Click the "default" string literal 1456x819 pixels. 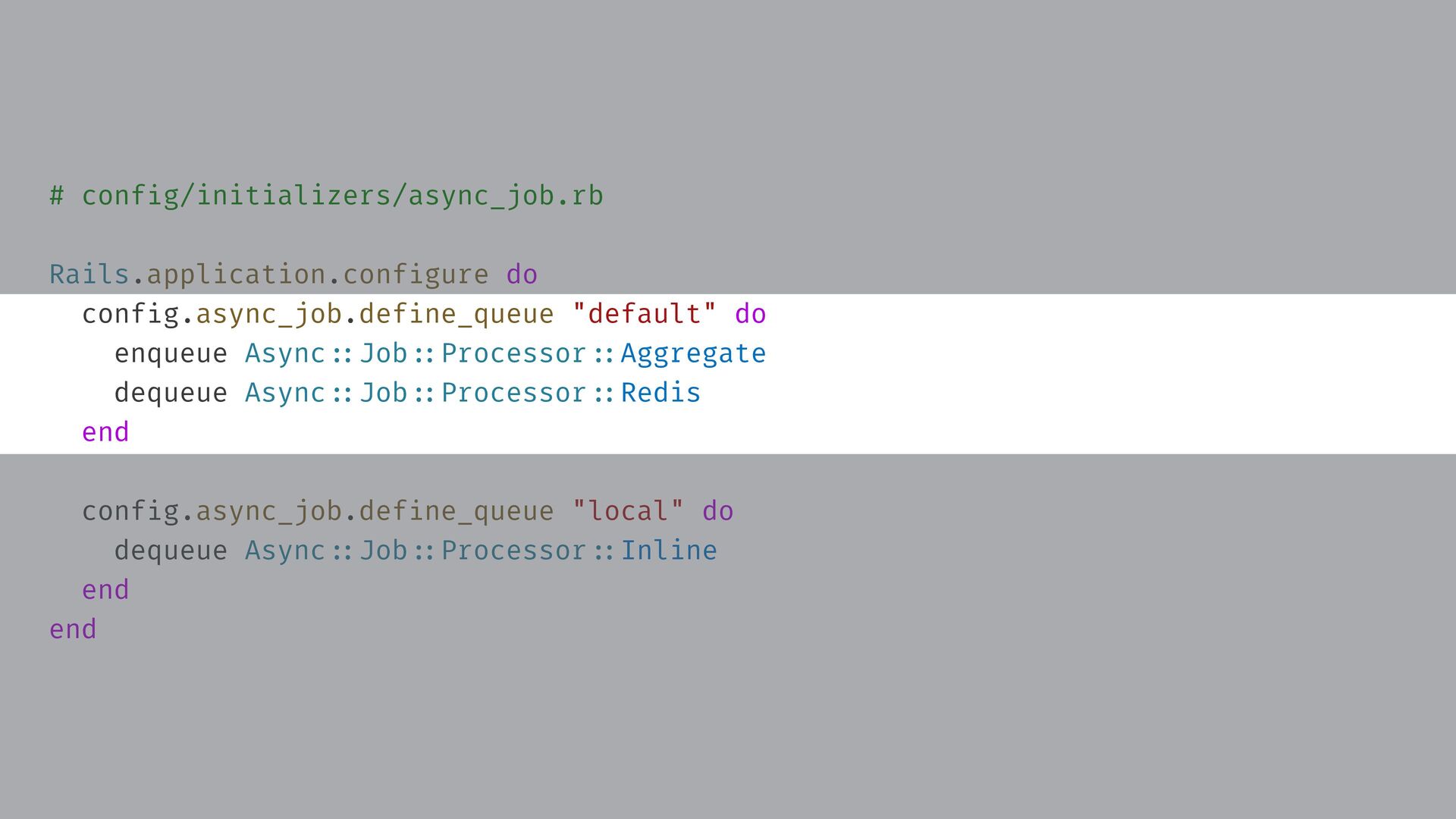tap(644, 314)
